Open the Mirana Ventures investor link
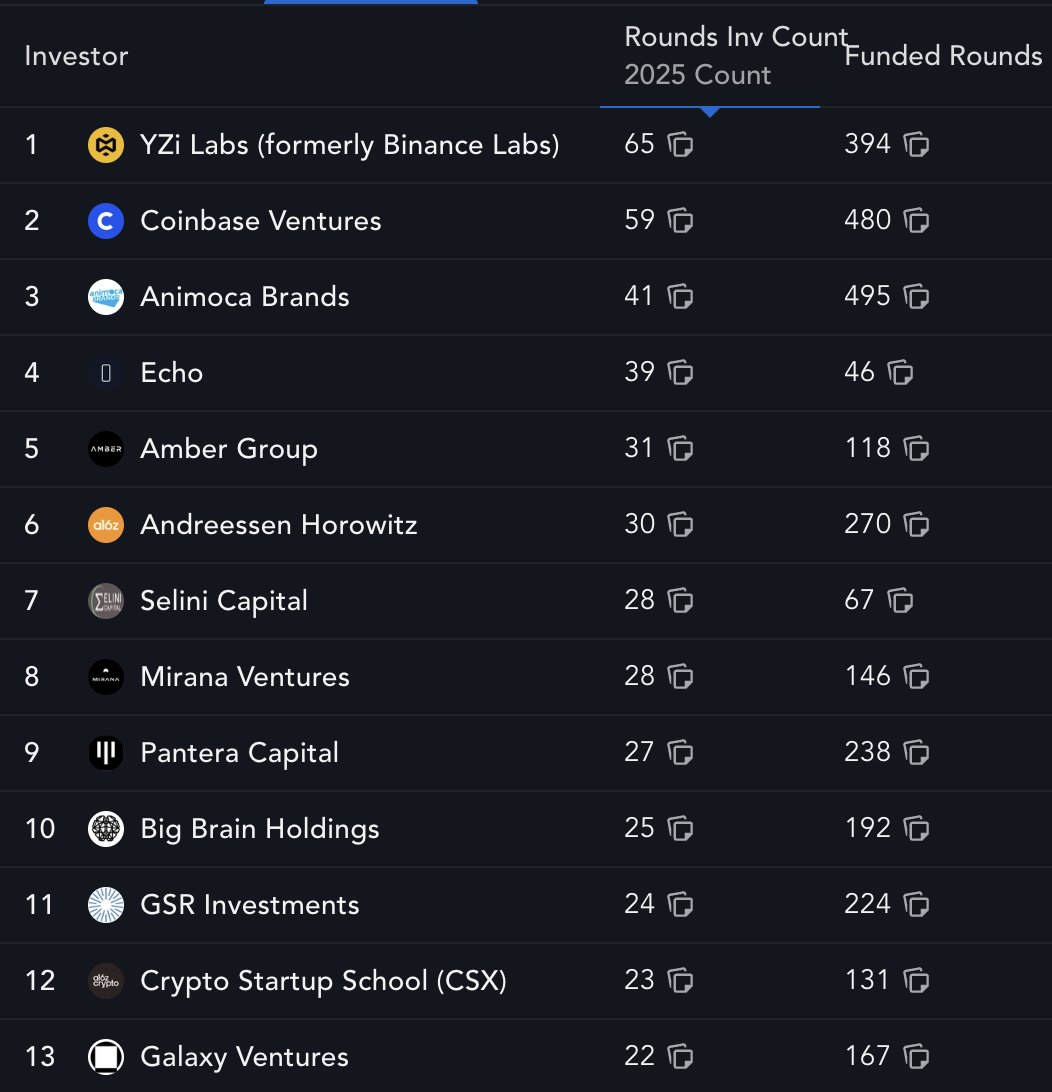The image size is (1052, 1092). pos(245,677)
